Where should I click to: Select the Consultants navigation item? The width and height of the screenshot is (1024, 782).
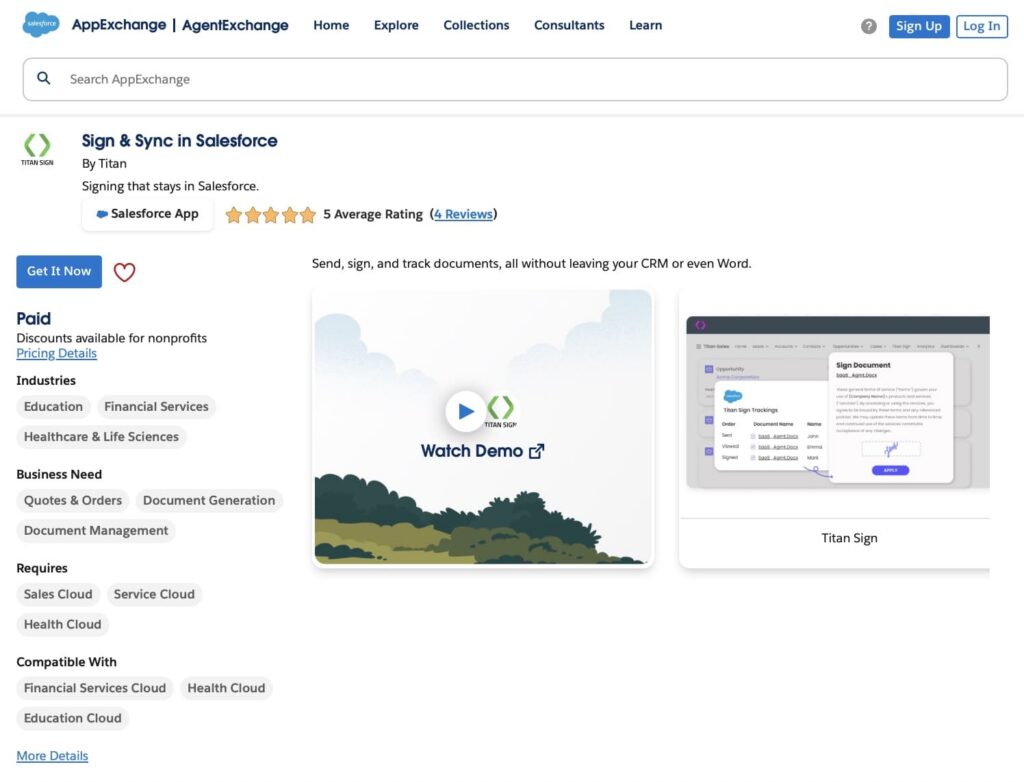point(569,25)
